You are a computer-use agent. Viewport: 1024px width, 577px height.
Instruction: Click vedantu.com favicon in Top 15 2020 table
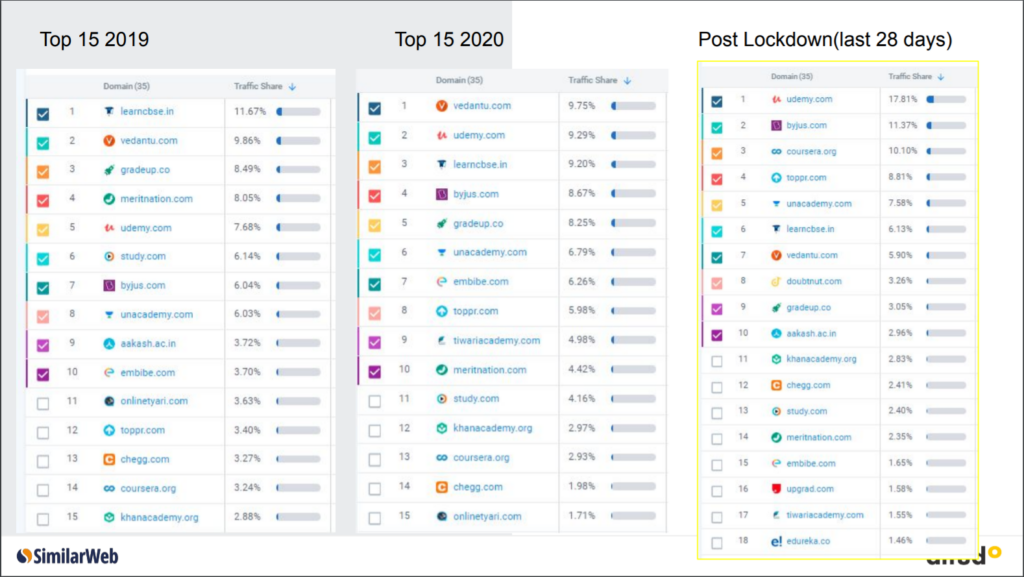(x=442, y=106)
